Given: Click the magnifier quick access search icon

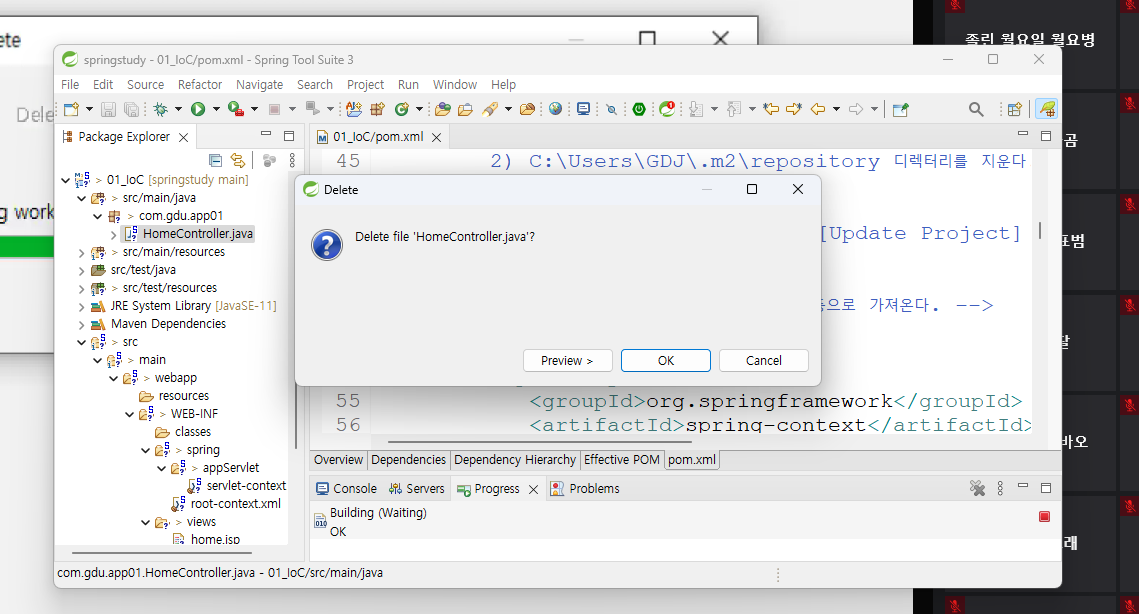Looking at the screenshot, I should click(x=976, y=109).
